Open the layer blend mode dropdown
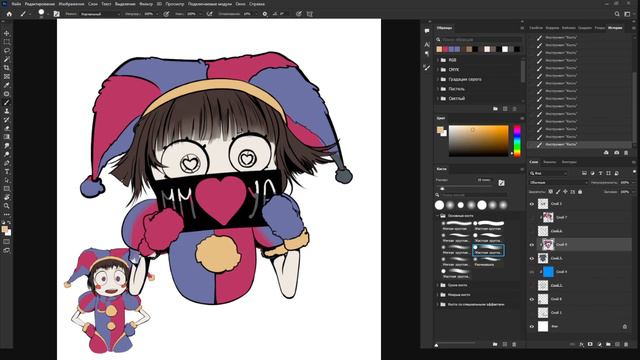Screen dimensions: 640x360 pos(558,182)
